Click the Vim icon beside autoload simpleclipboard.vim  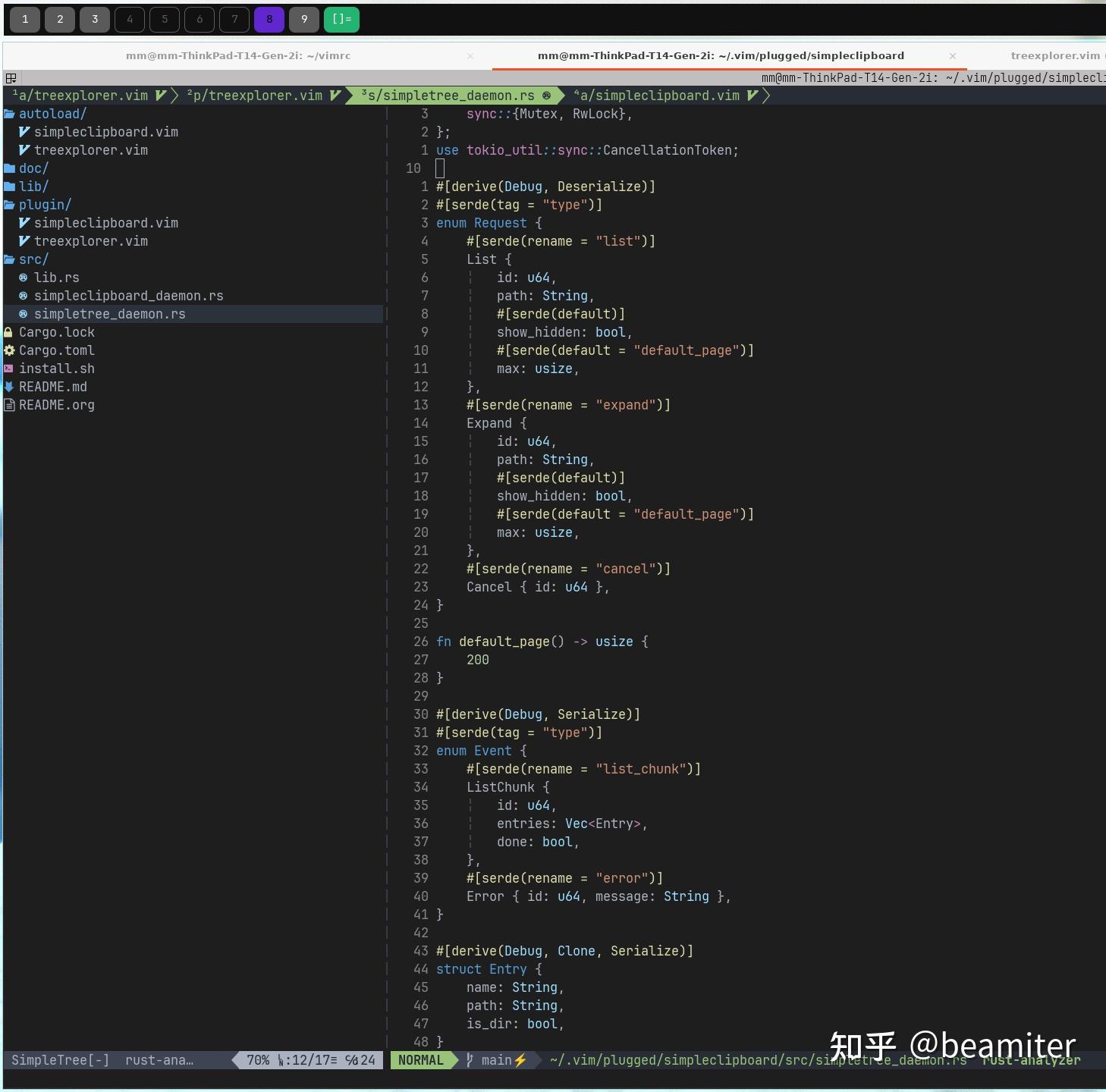[x=25, y=131]
